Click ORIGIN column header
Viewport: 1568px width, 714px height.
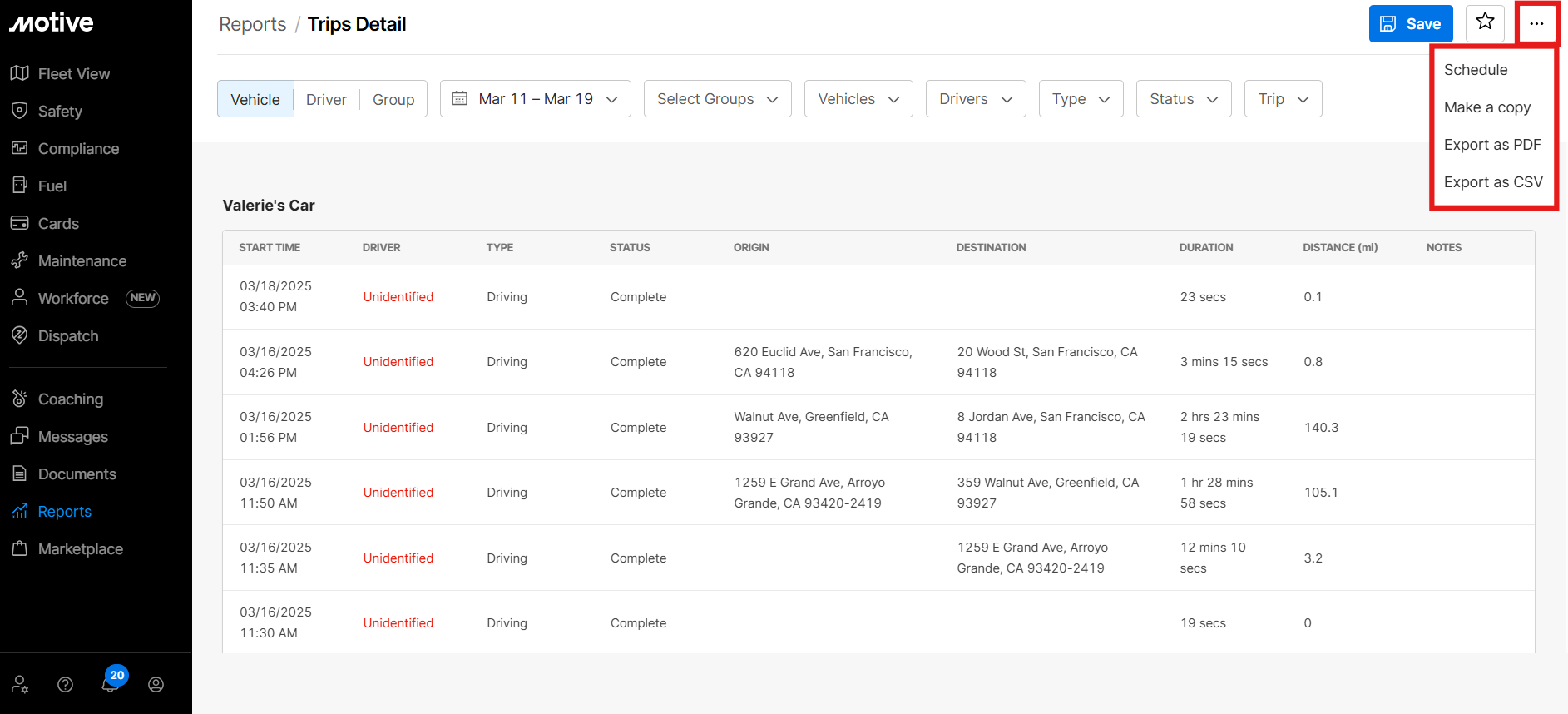(x=751, y=247)
